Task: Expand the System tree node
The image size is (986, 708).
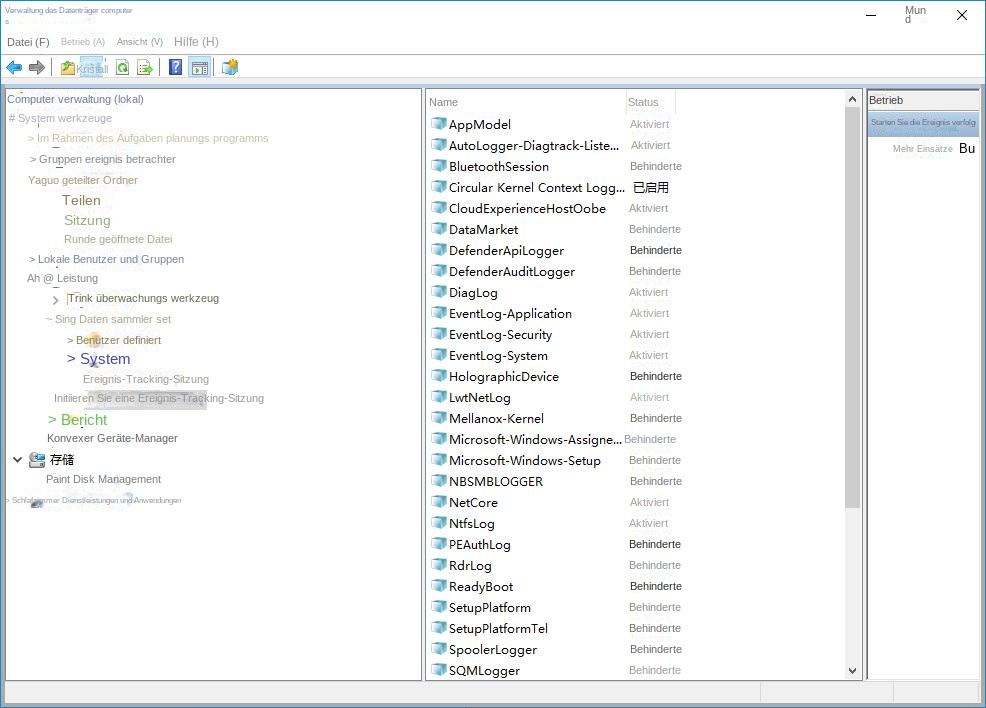Action: (72, 359)
